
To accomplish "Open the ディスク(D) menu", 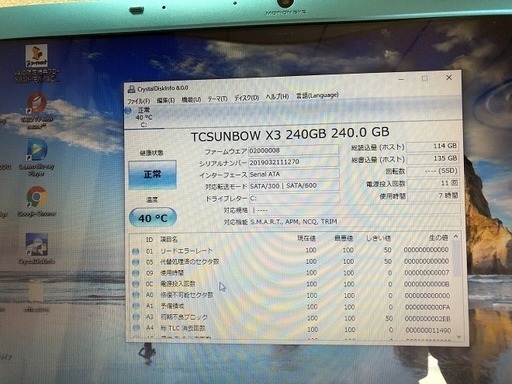I will pos(246,98).
